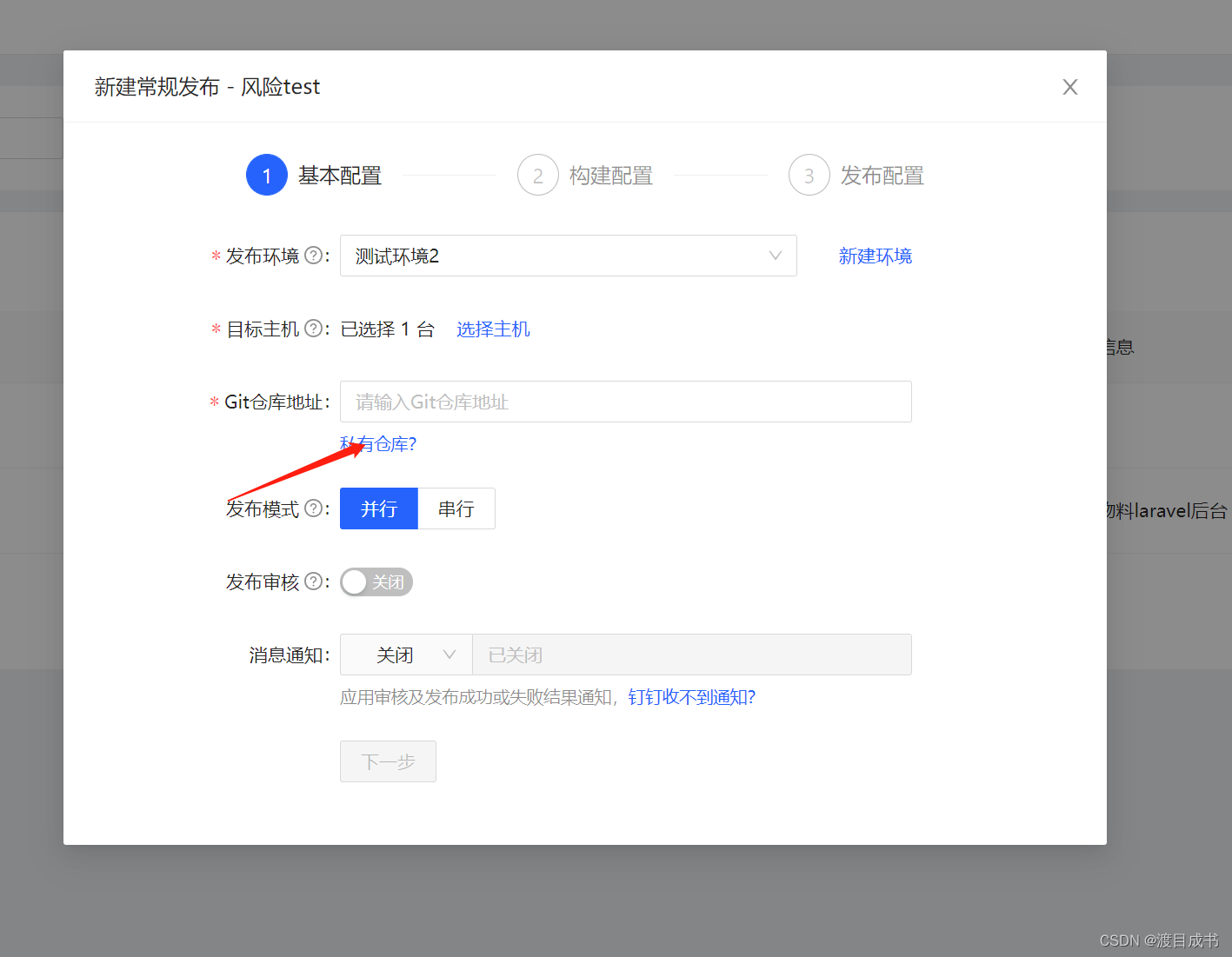
Task: Enable 发布审核 by clicking its switch
Action: 376,582
